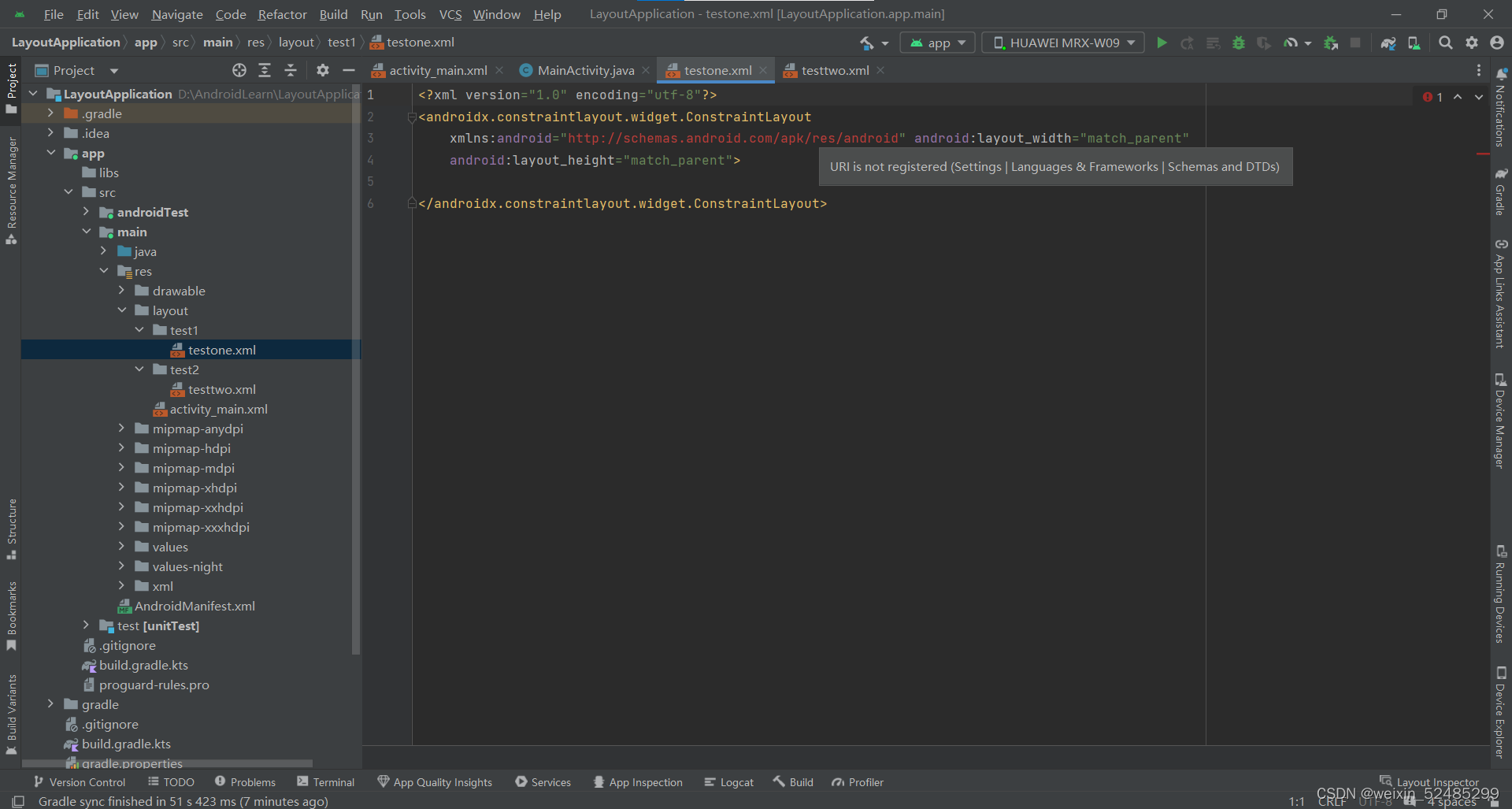Open the HUAWEI MRX-W09 device selector dropdown

(x=1062, y=43)
